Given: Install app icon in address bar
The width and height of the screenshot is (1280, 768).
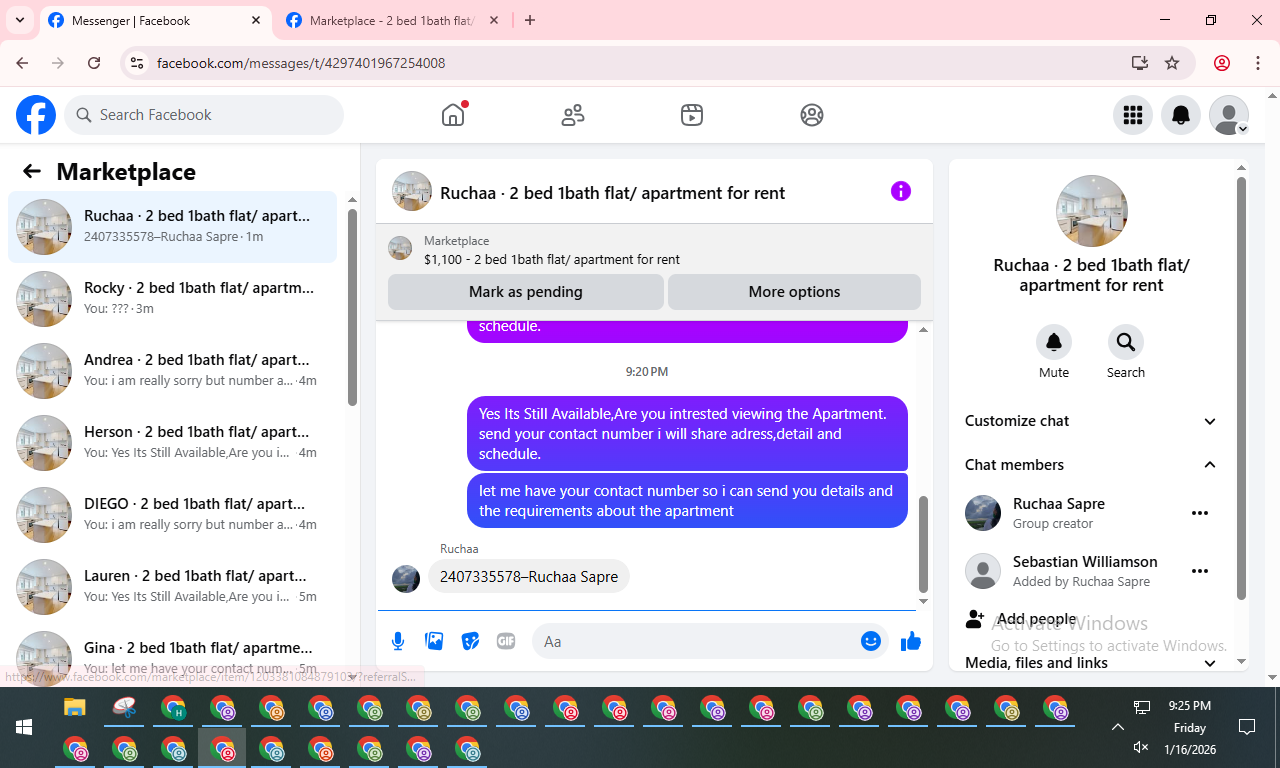Looking at the screenshot, I should pyautogui.click(x=1140, y=63).
